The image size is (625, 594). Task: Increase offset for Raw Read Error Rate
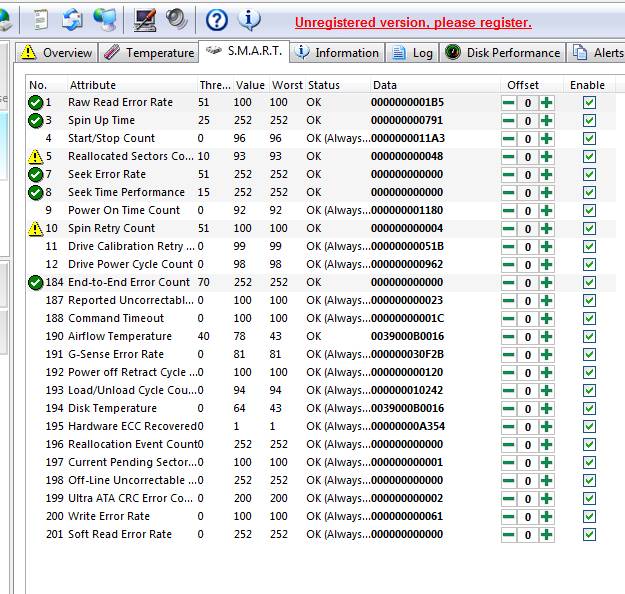546,103
